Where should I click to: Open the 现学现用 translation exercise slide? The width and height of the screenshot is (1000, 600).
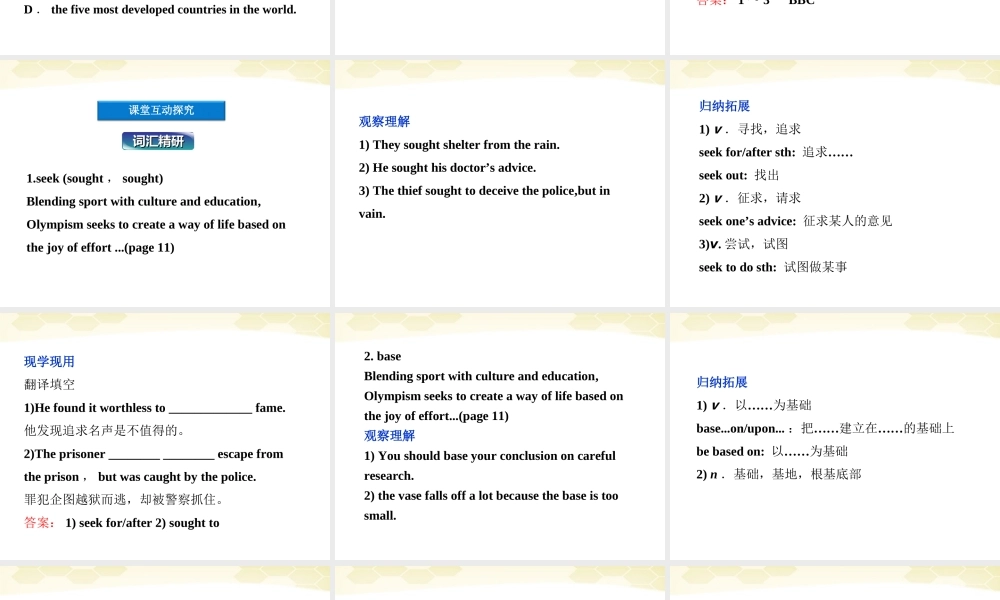pos(165,436)
